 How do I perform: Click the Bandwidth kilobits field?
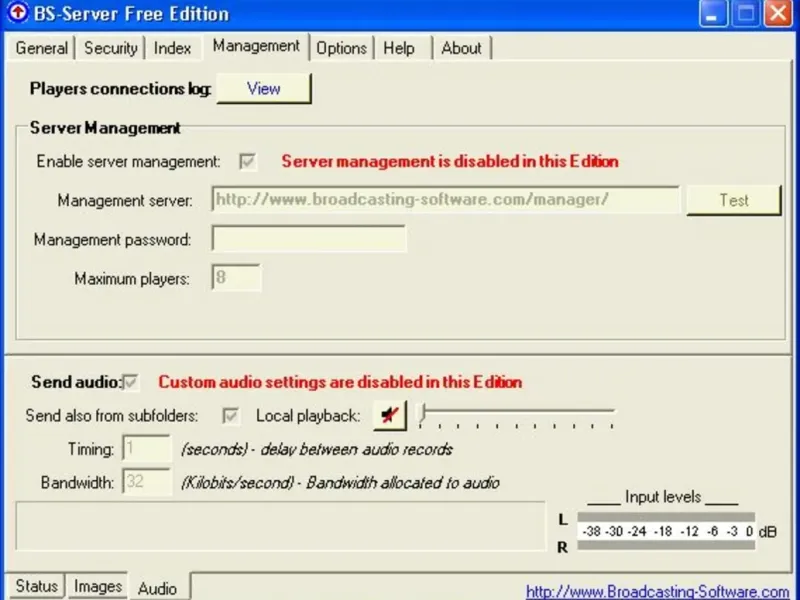click(146, 482)
